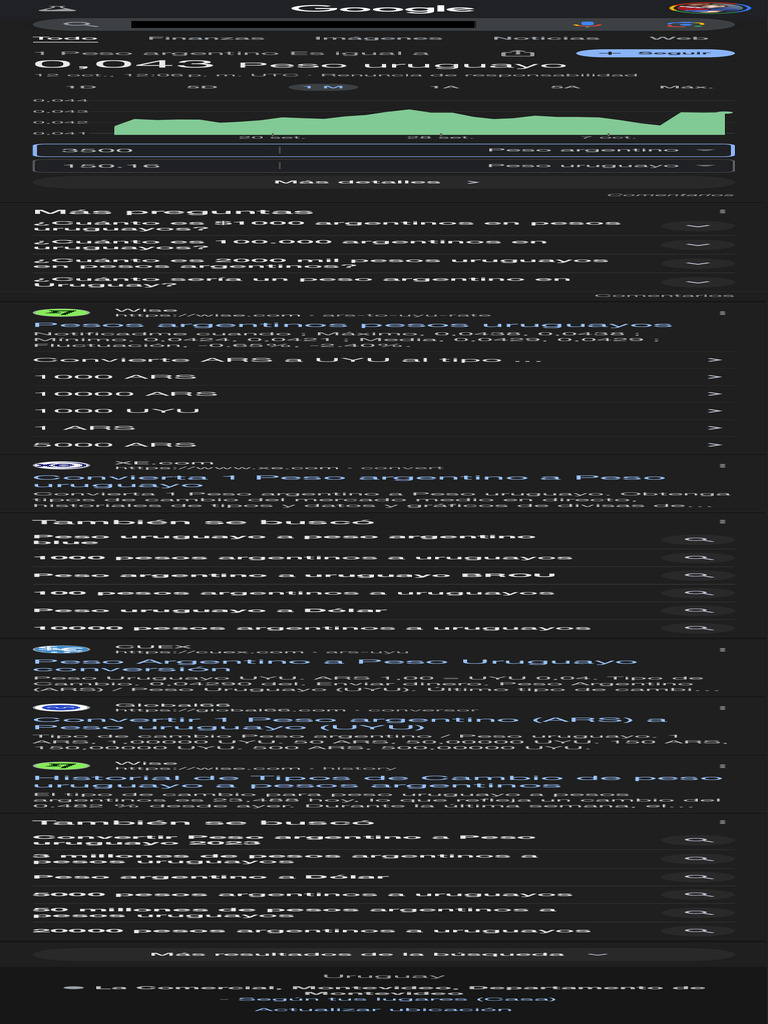Open the Google account profile picture
The width and height of the screenshot is (768, 1024).
[x=710, y=8]
